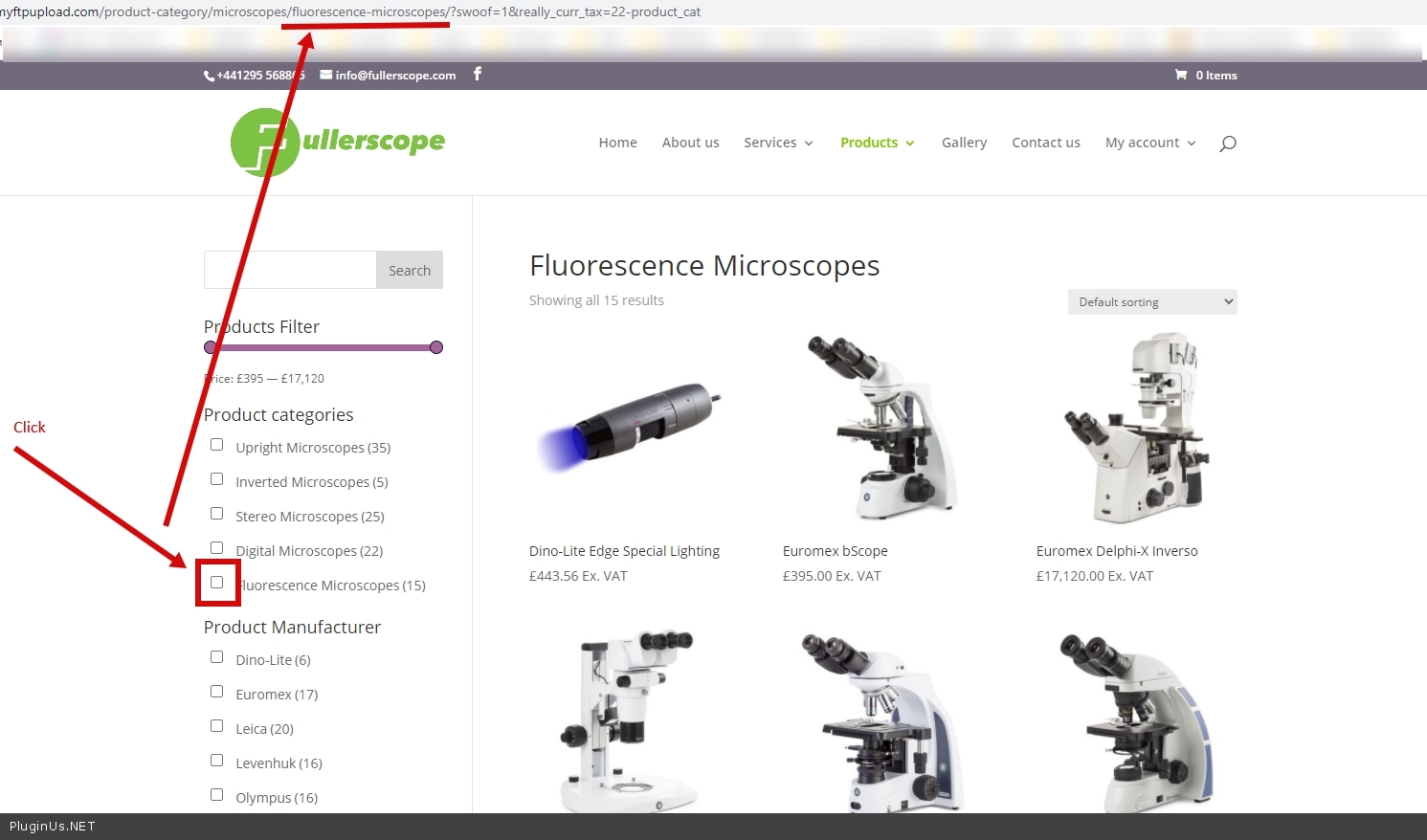Open the shopping cart icon
Image resolution: width=1427 pixels, height=840 pixels.
click(1181, 75)
